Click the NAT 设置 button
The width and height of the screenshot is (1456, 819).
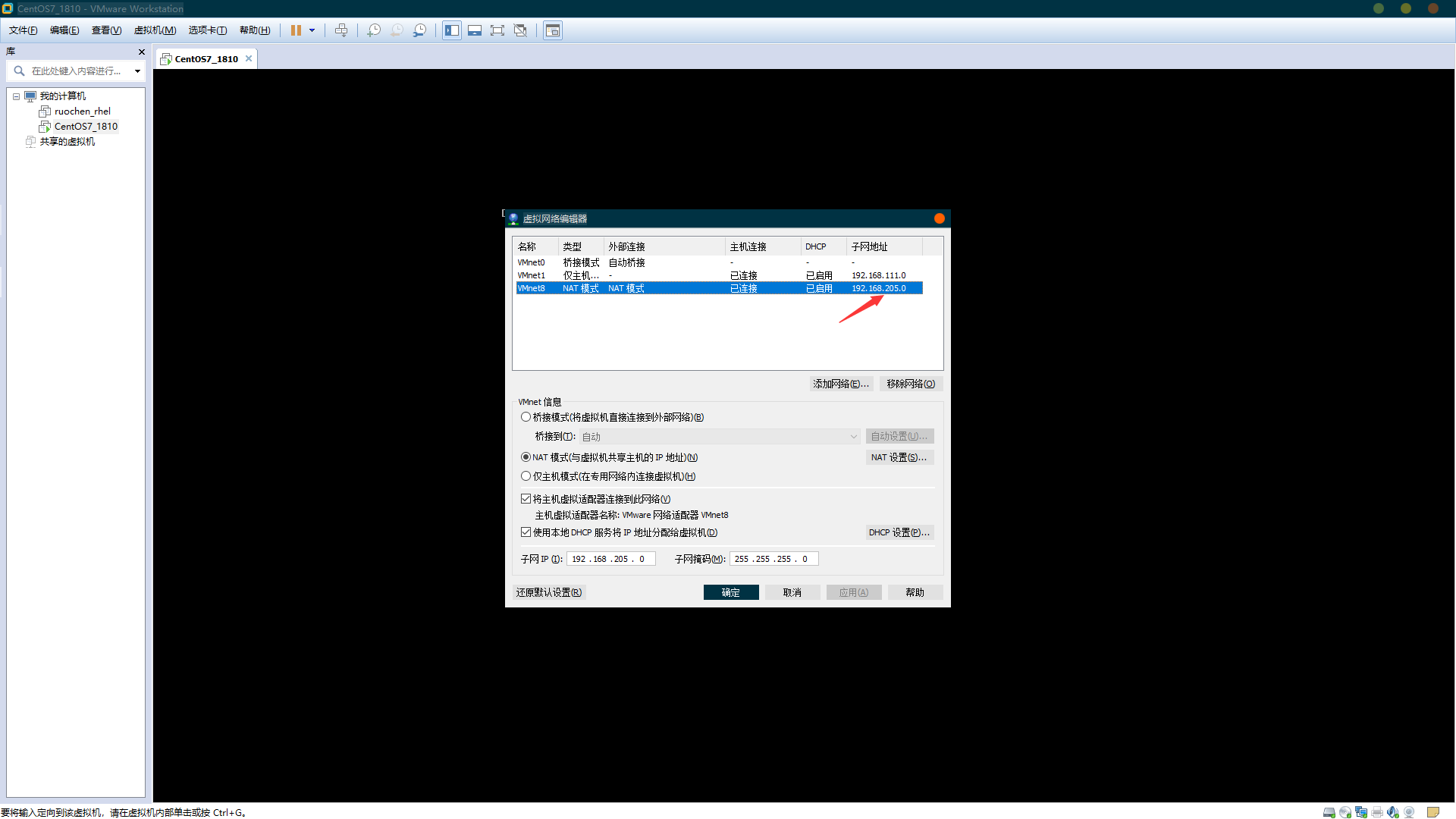(x=899, y=457)
